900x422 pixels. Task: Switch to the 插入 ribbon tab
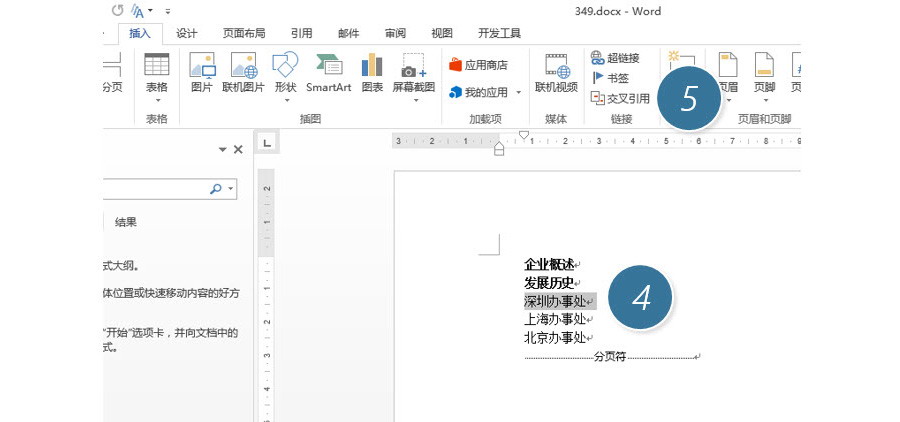click(140, 33)
